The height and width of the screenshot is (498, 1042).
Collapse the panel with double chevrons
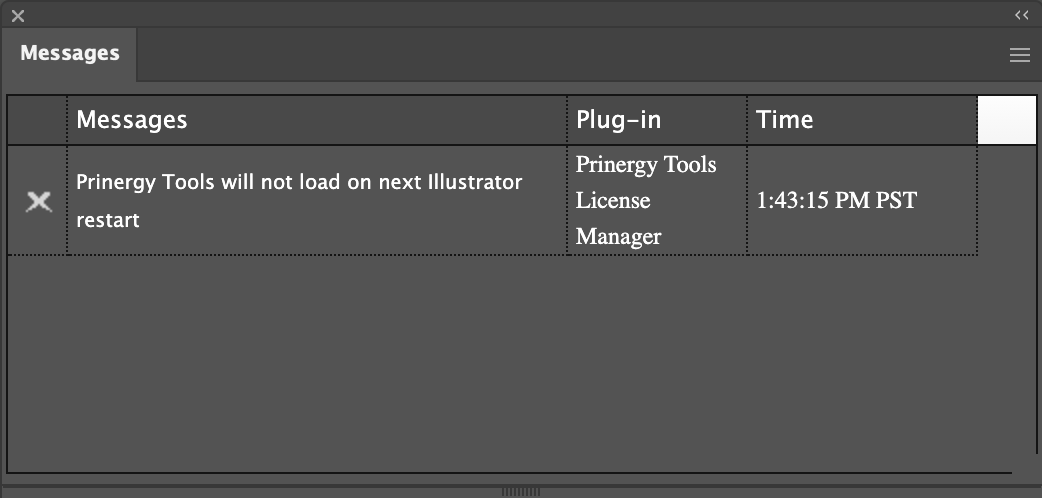(x=1021, y=15)
